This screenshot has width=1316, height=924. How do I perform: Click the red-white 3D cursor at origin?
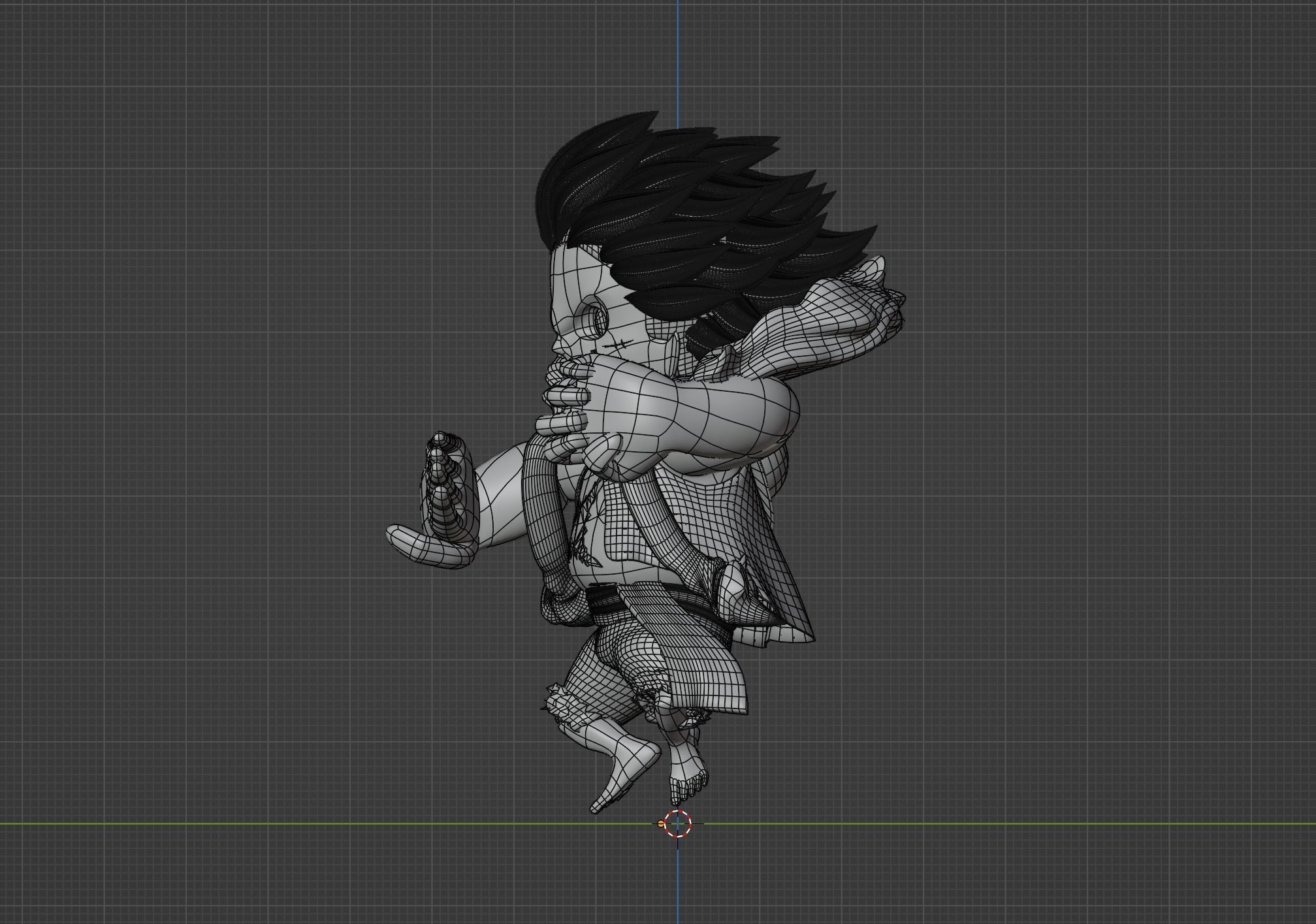678,823
